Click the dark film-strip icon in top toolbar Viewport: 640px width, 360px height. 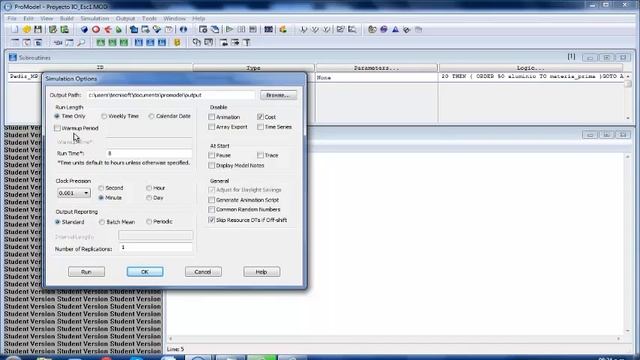click(268, 29)
